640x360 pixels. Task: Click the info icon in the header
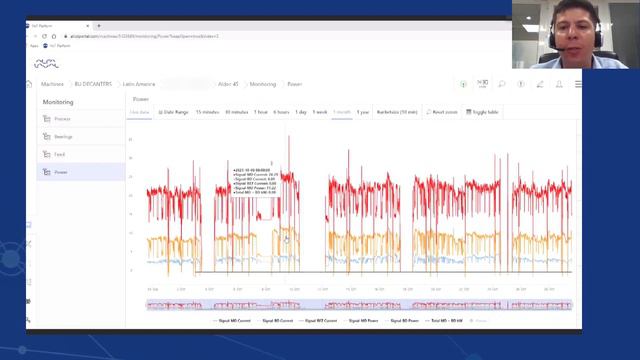(x=521, y=84)
